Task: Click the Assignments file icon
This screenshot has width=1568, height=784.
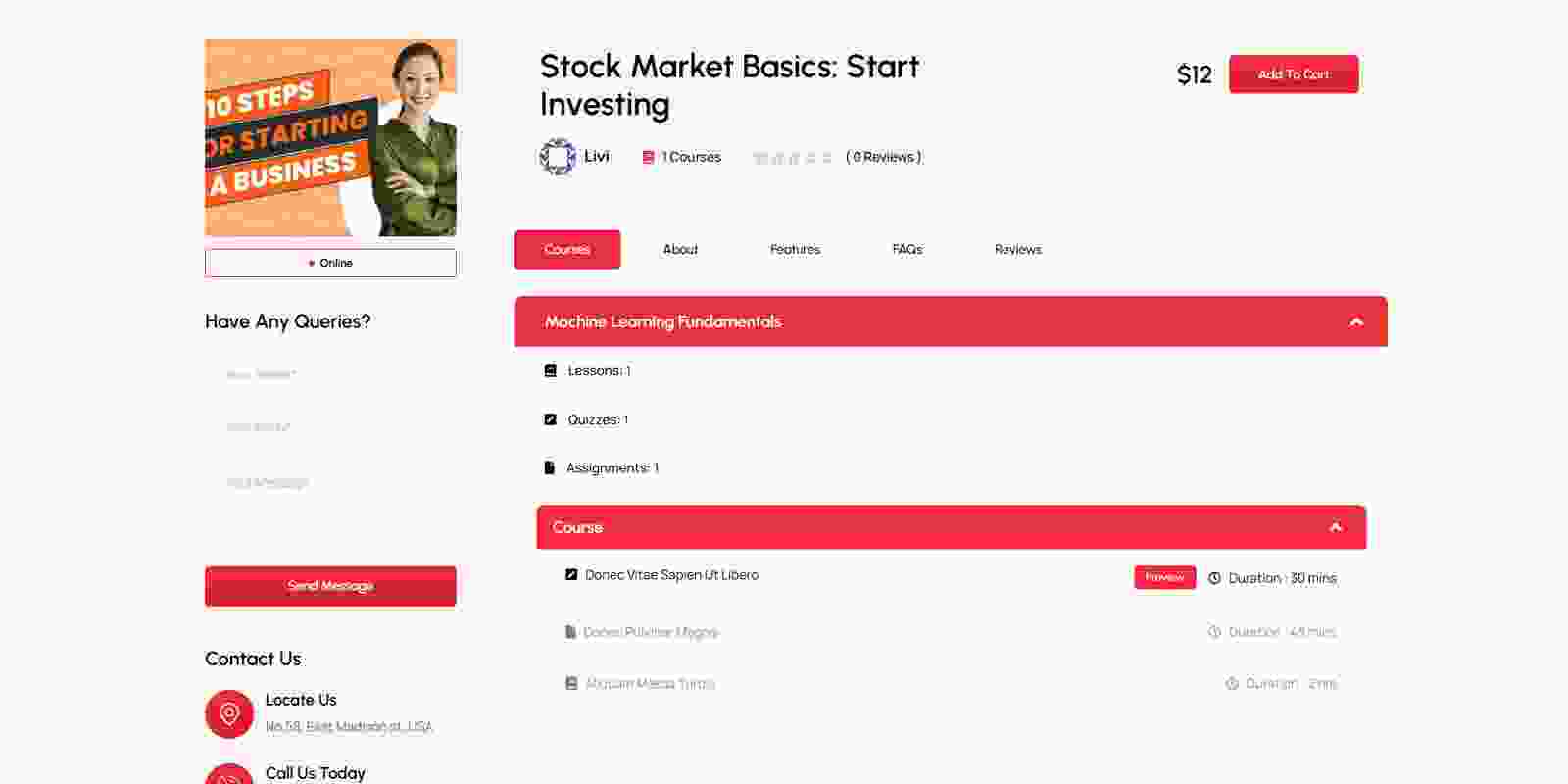Action: coord(549,467)
